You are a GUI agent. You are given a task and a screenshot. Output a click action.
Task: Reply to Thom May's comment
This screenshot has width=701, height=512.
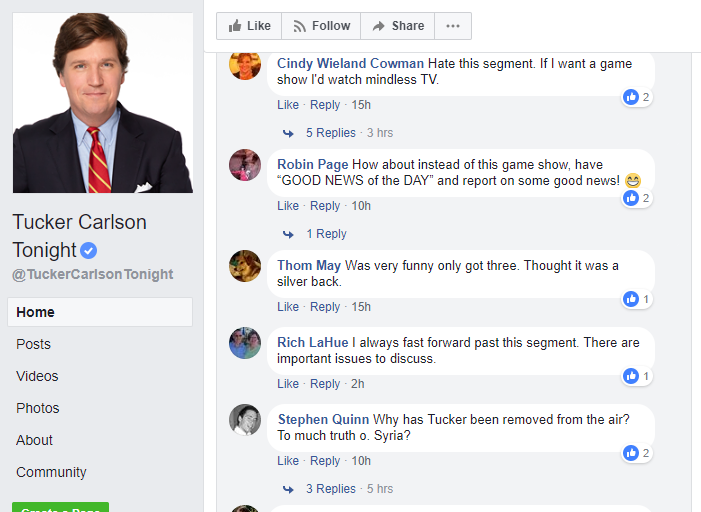coord(325,307)
